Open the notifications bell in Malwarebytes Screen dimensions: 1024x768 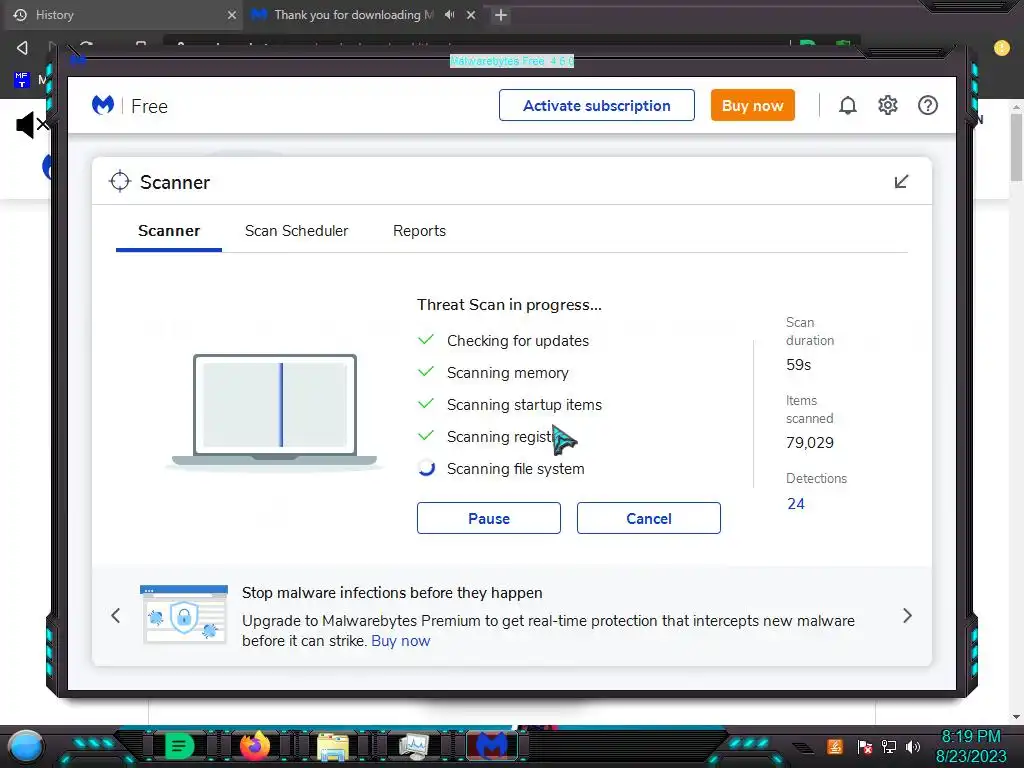click(847, 105)
